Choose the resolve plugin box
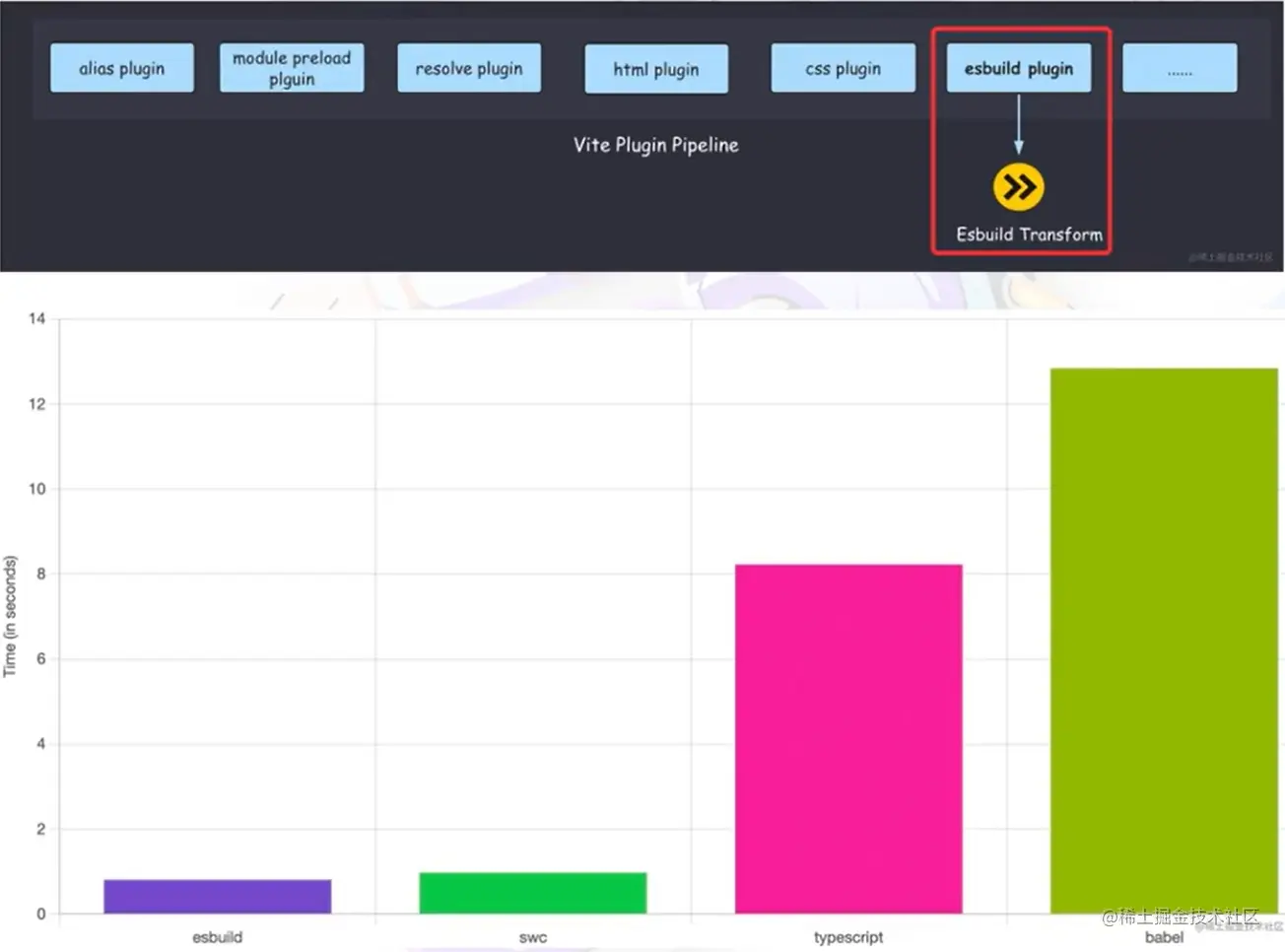 click(469, 68)
